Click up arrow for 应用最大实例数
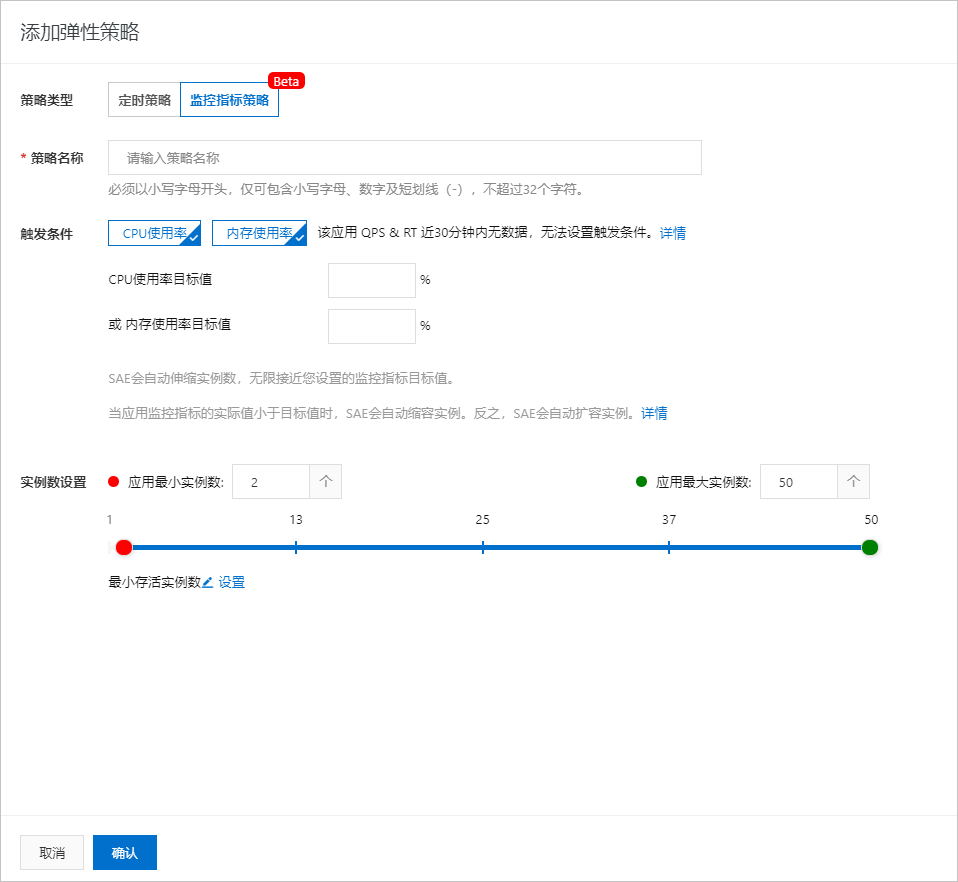 (853, 482)
